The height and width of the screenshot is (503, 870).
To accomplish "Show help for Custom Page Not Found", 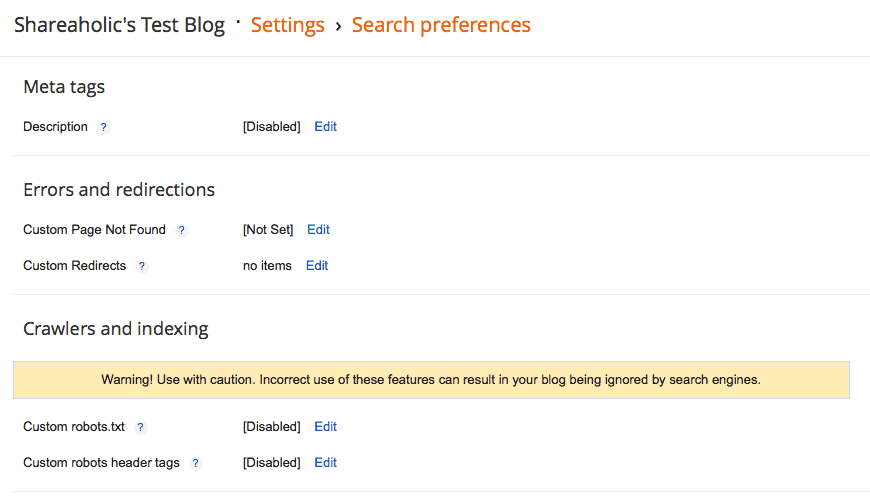I will pyautogui.click(x=181, y=231).
